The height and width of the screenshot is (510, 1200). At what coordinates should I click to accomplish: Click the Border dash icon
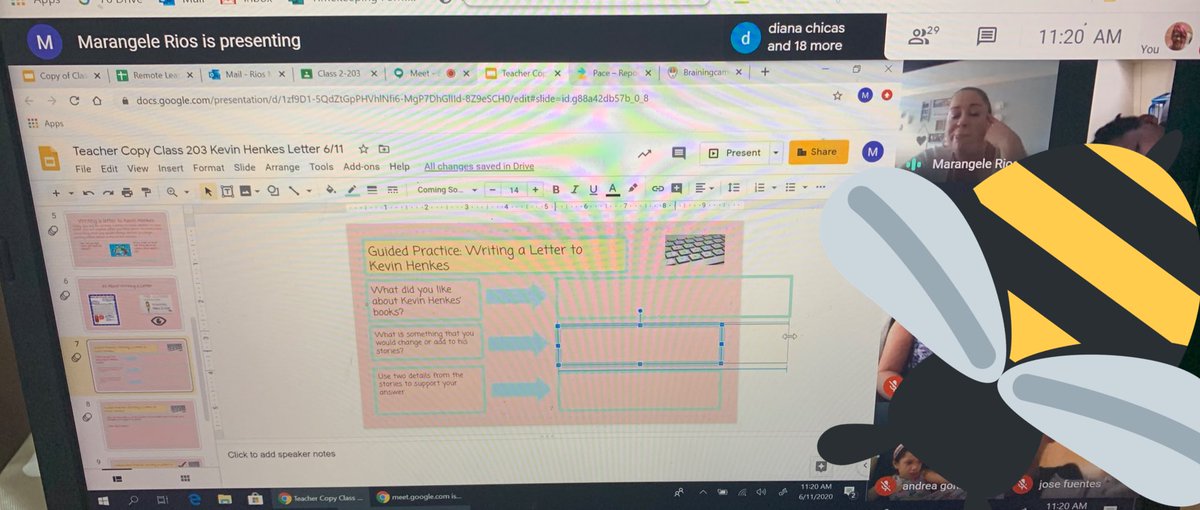[x=392, y=190]
